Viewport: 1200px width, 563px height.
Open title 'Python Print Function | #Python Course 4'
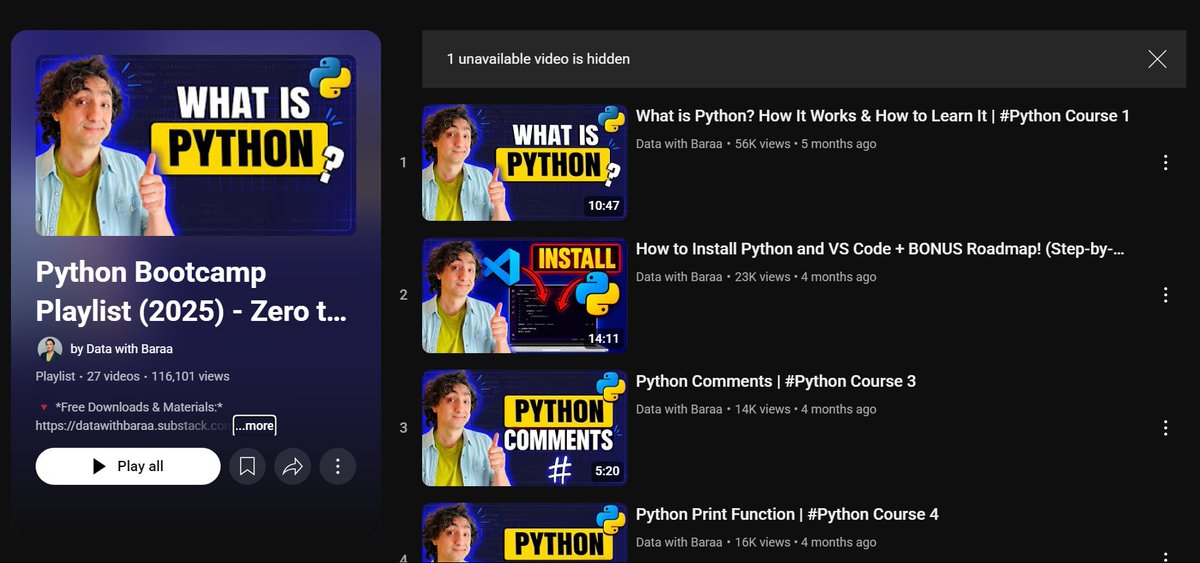click(787, 514)
